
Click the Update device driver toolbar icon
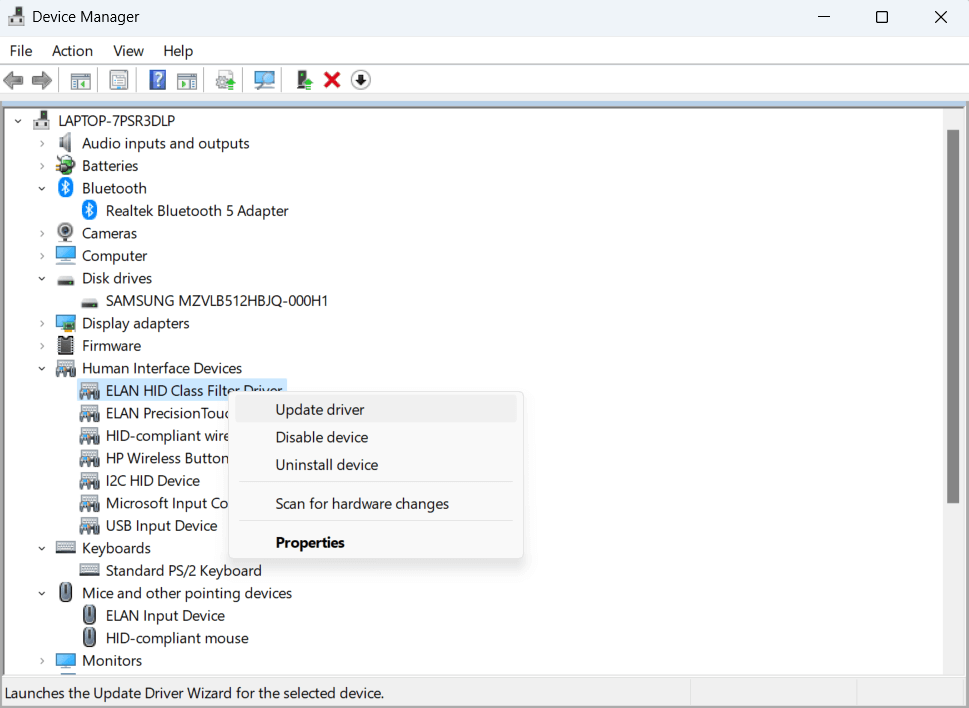pos(304,80)
